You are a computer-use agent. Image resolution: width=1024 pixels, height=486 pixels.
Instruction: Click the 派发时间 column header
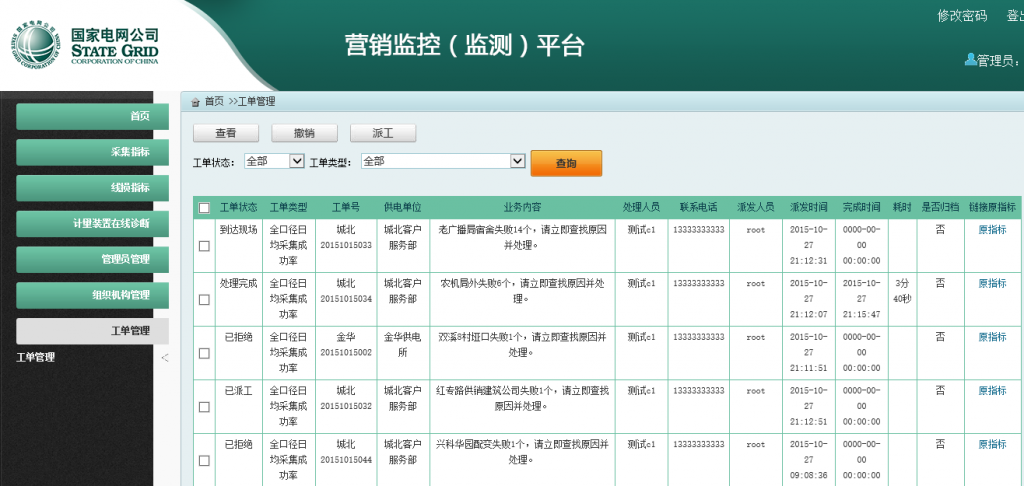coord(808,208)
